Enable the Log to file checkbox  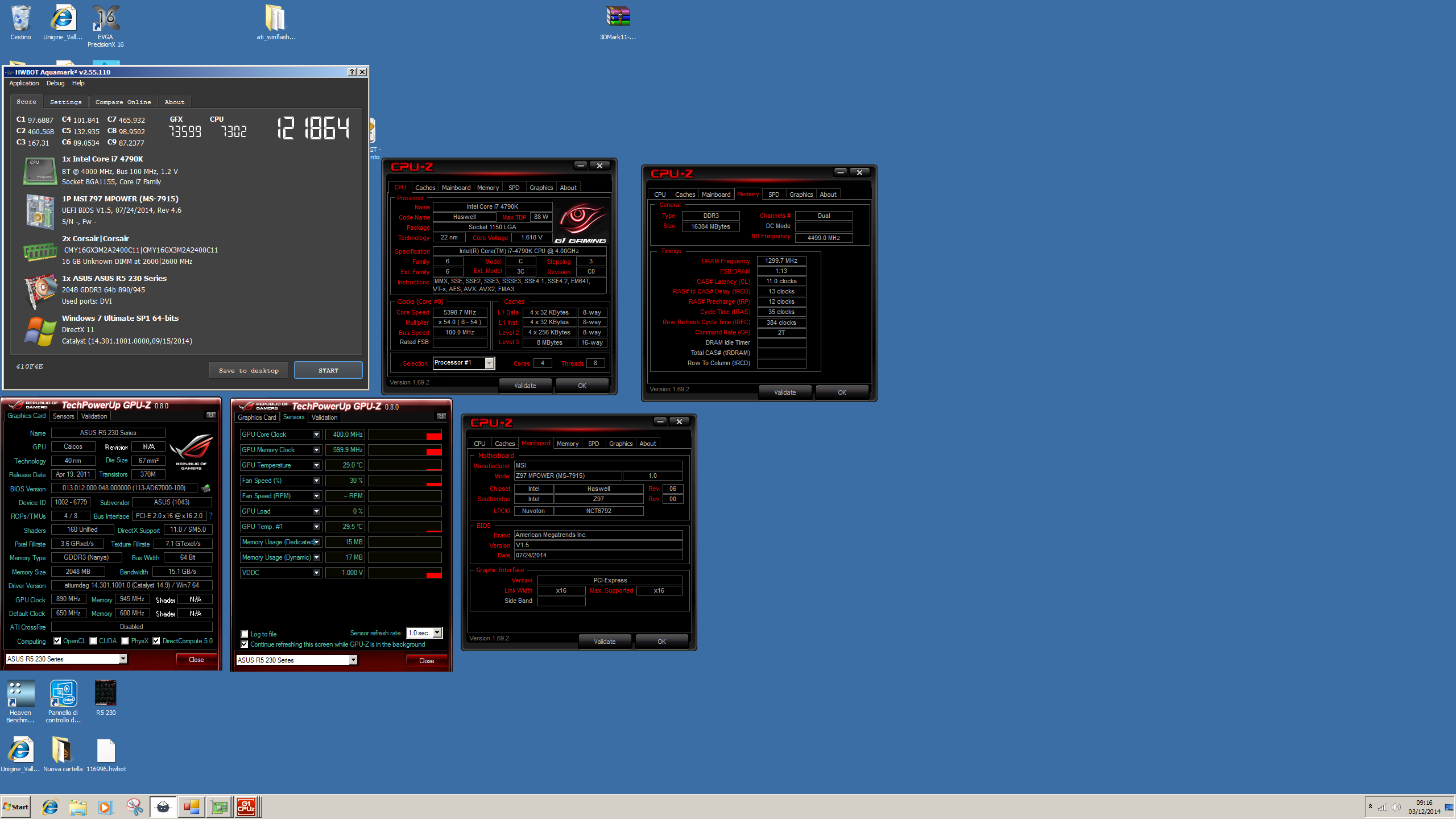coord(245,634)
